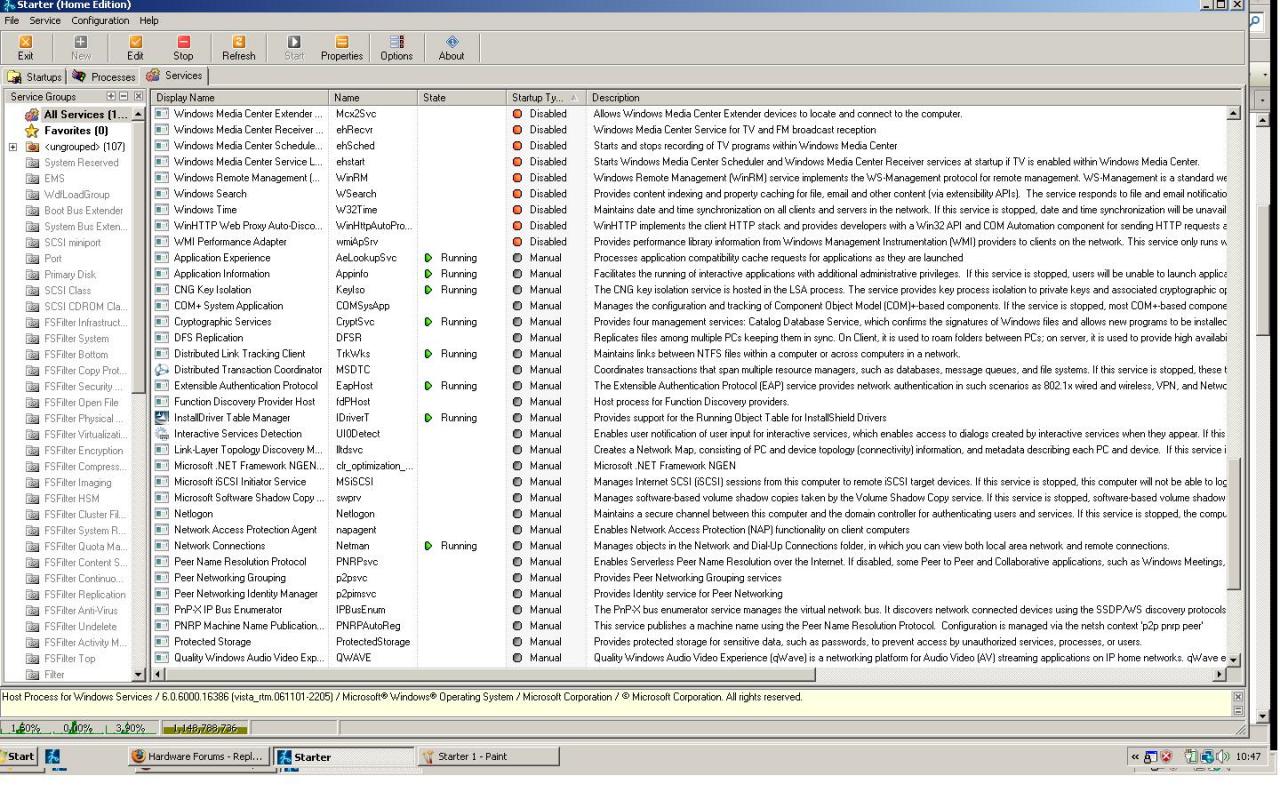Screen dimensions: 1280x800
Task: Open Hardware Forums taskbar button
Action: (x=199, y=757)
